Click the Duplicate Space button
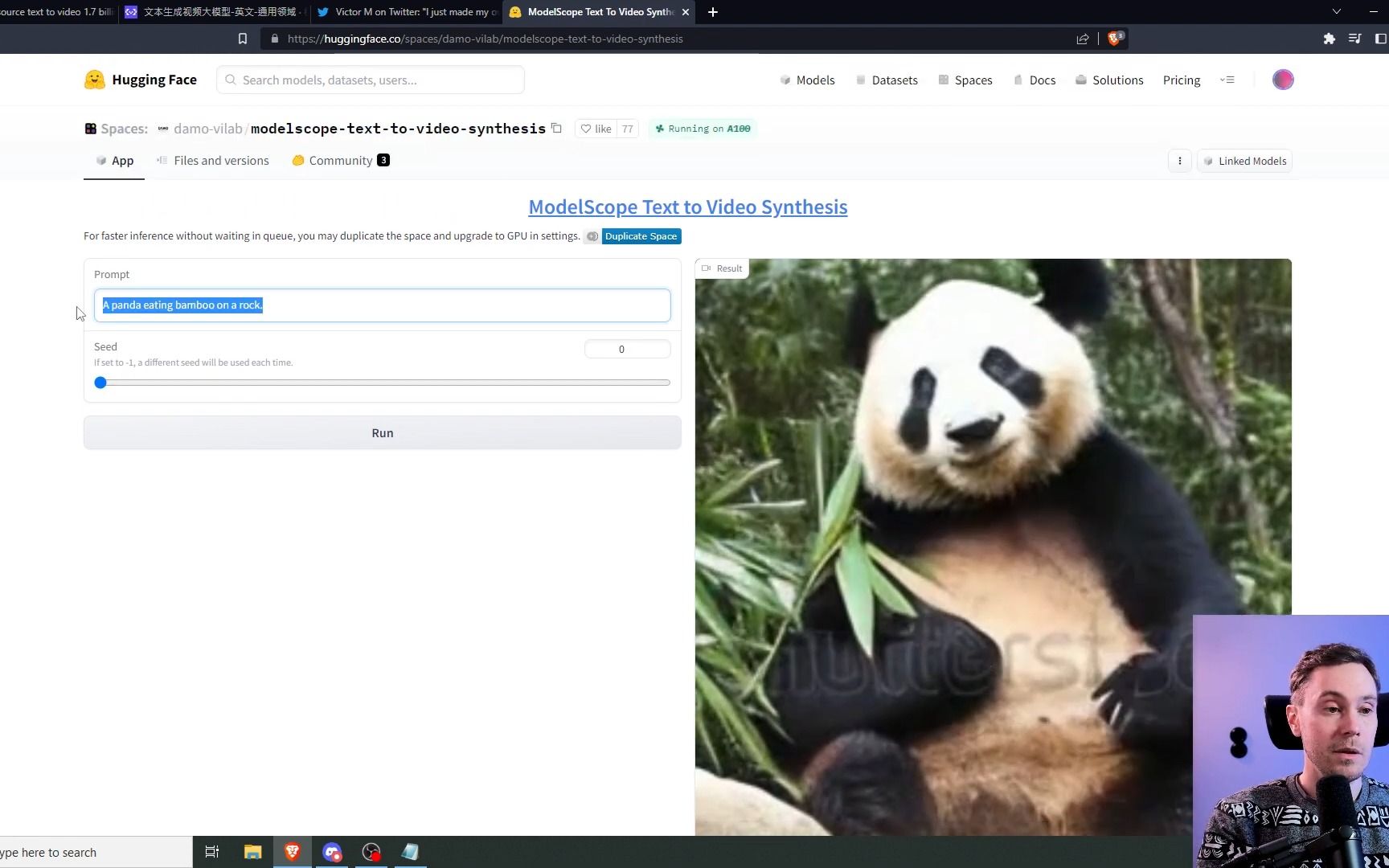 coord(641,236)
